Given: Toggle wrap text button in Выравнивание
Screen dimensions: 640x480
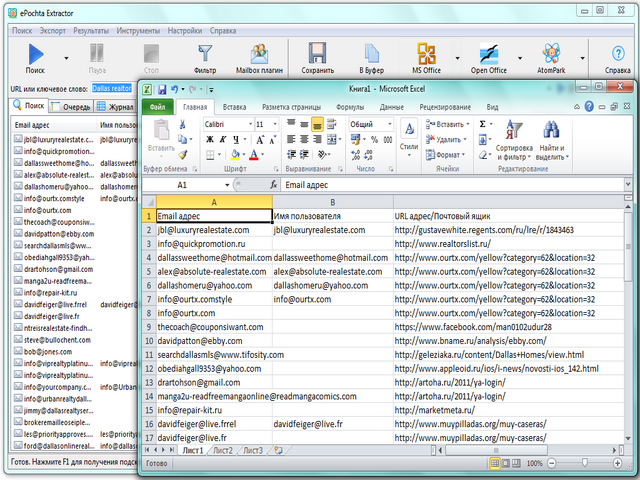Looking at the screenshot, I should [x=331, y=124].
